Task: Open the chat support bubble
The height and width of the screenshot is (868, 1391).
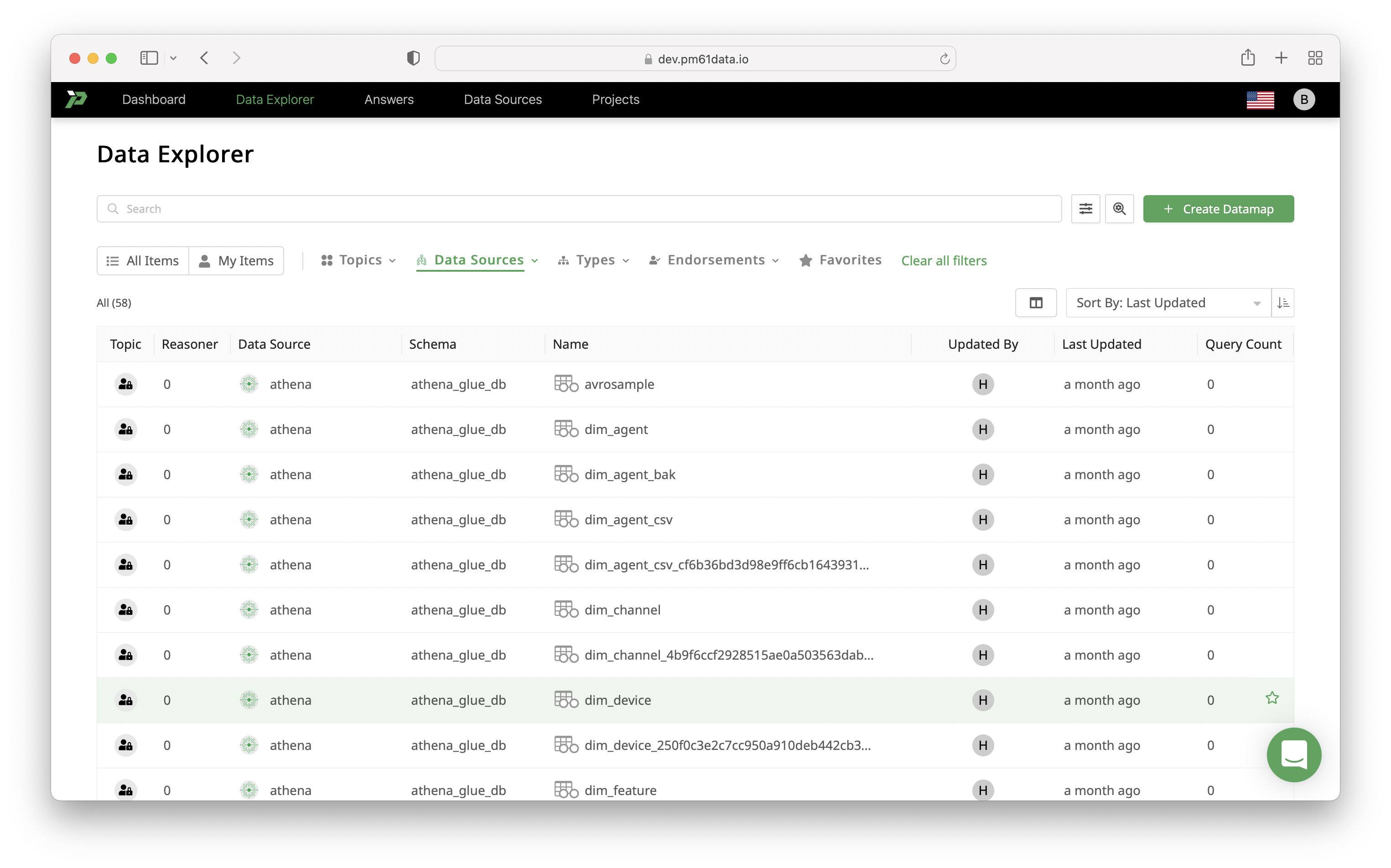Action: 1293,754
